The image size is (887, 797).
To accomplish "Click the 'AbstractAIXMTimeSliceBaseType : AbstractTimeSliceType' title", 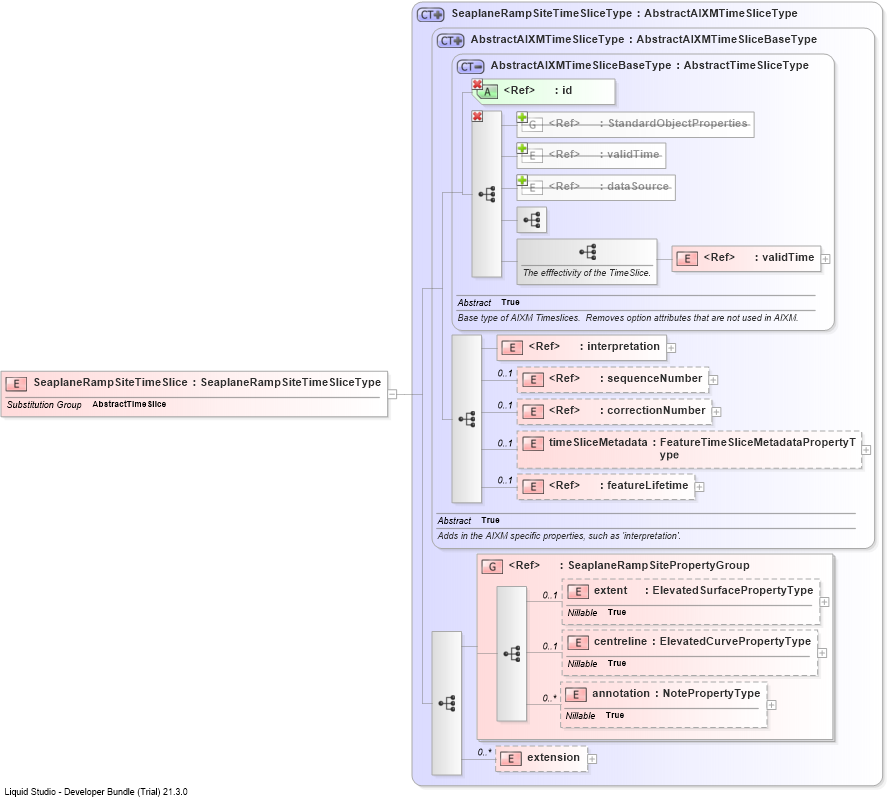I will [x=649, y=66].
